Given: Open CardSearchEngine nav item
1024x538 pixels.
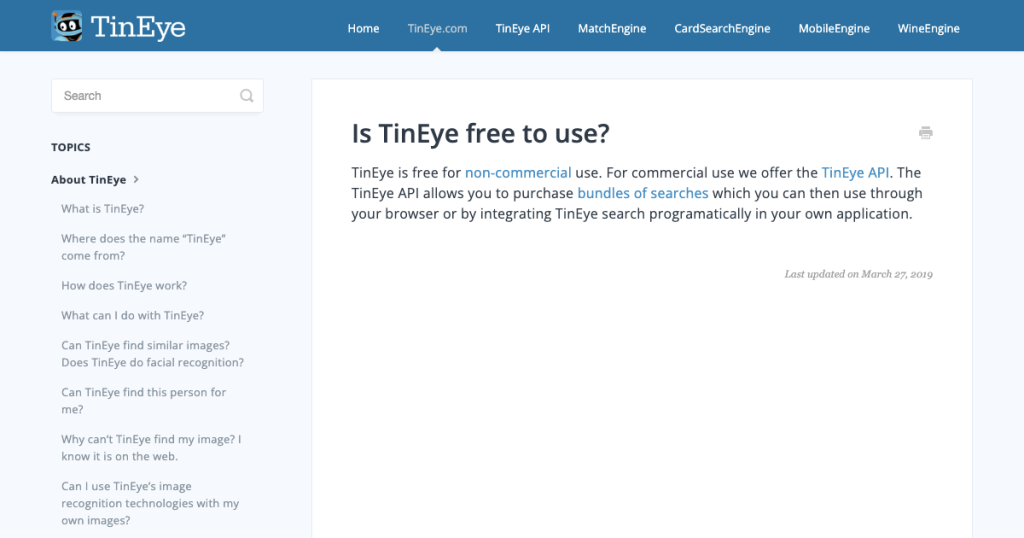Looking at the screenshot, I should 722,29.
